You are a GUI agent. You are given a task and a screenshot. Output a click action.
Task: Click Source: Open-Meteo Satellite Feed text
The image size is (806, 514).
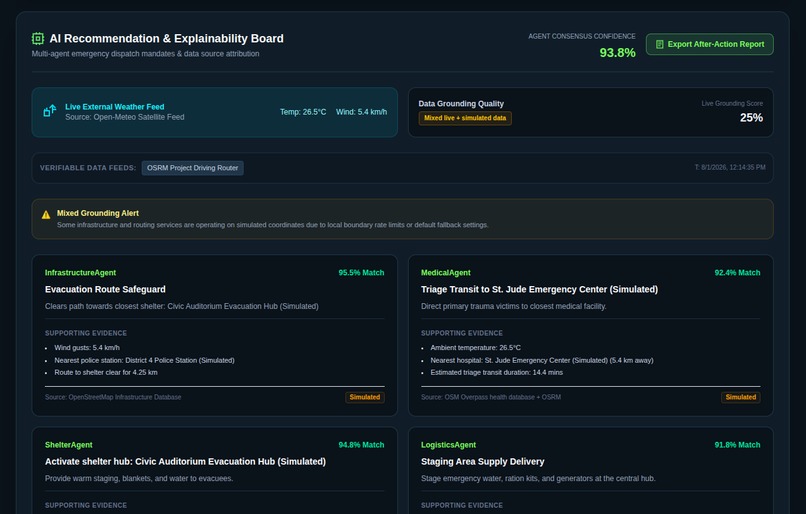pos(124,117)
